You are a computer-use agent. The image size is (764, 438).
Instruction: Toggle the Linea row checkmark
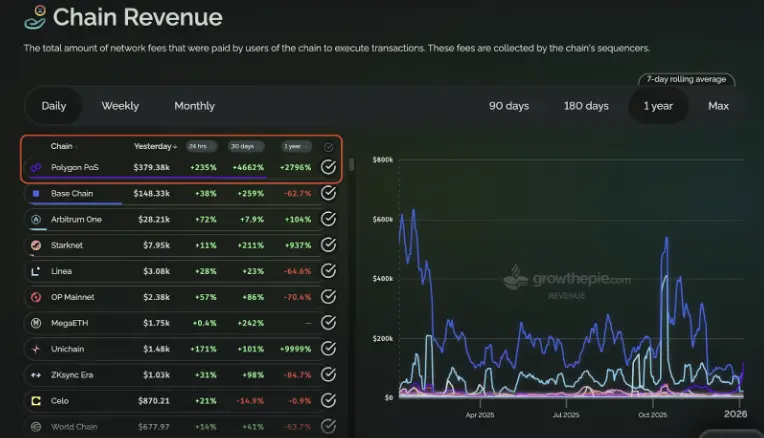(328, 271)
